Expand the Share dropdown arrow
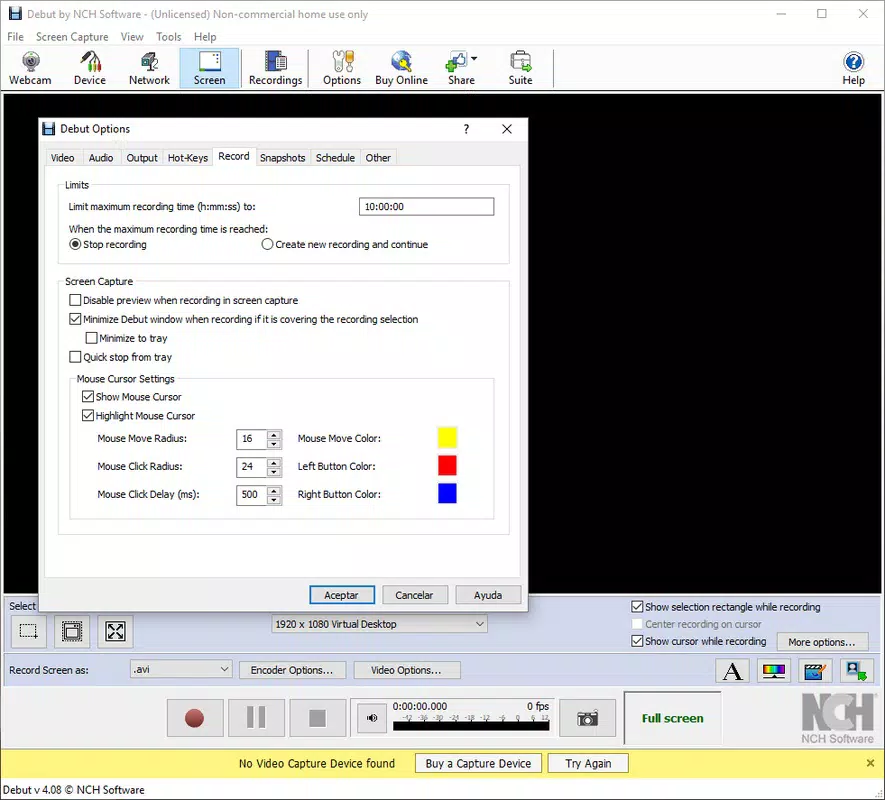The height and width of the screenshot is (800, 885). [x=474, y=59]
